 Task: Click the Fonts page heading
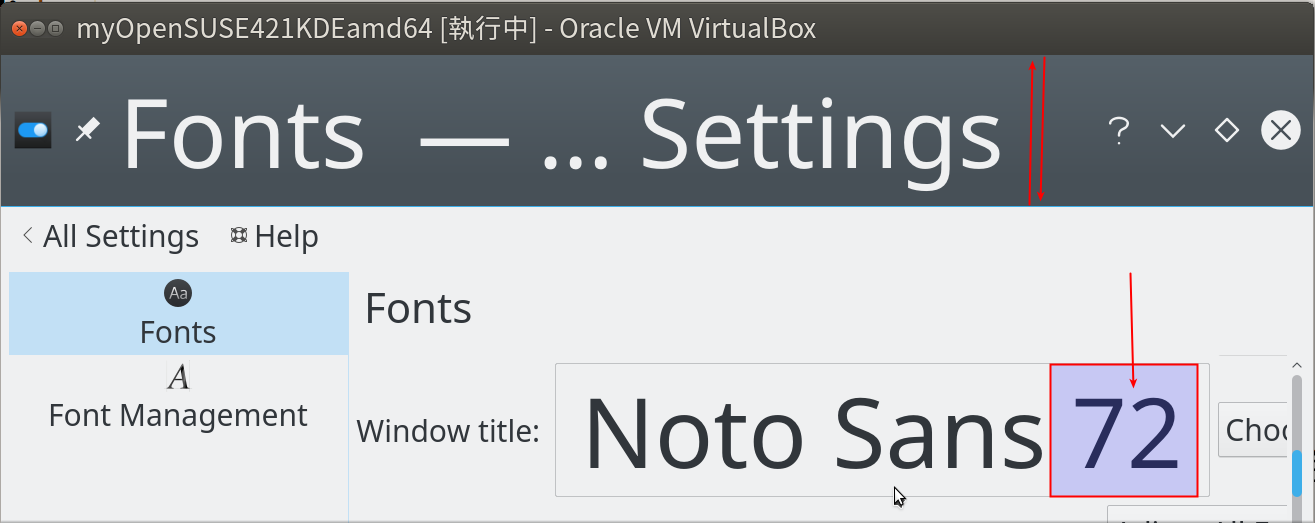(x=418, y=308)
